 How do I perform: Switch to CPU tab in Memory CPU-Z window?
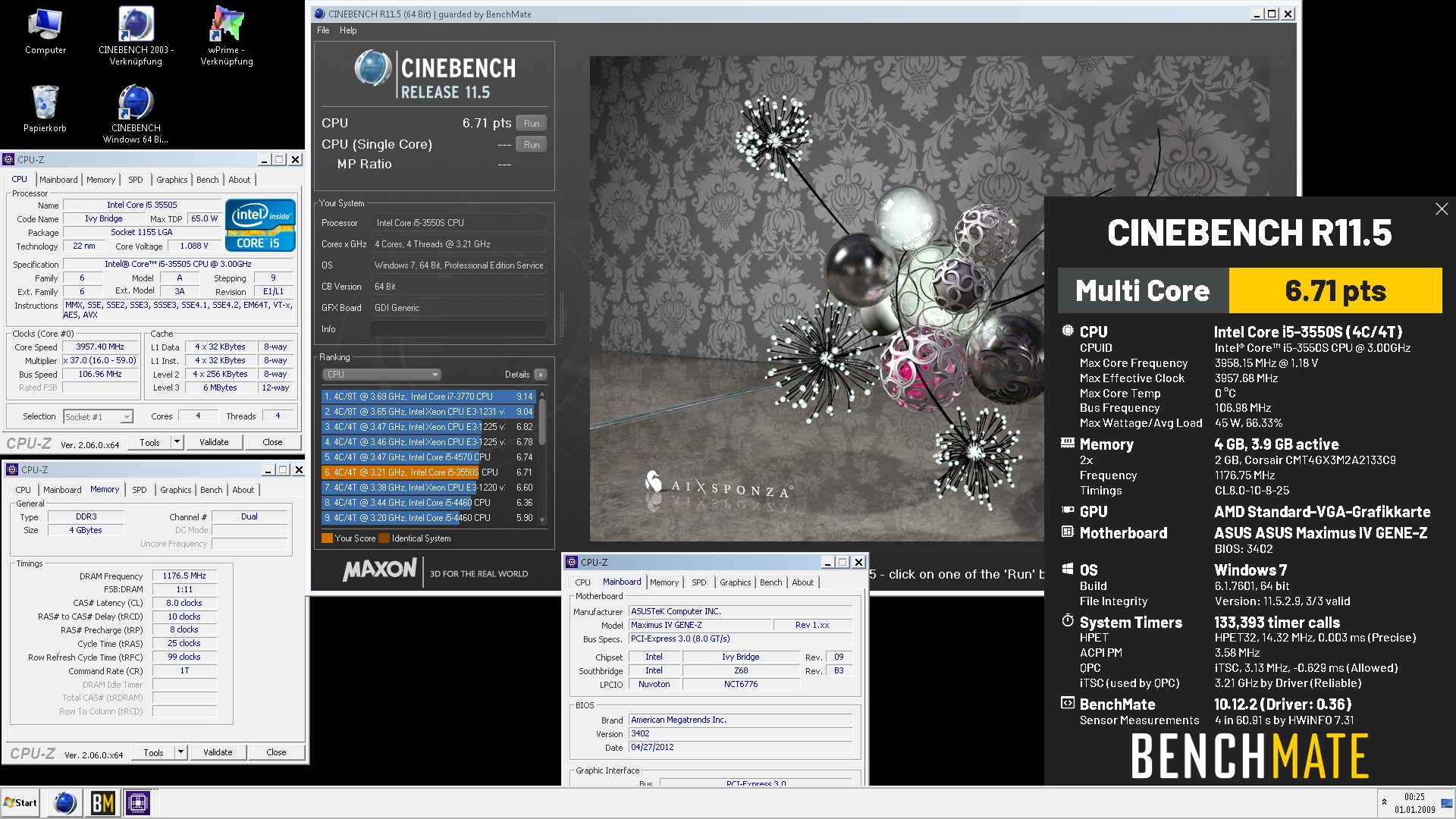[24, 490]
